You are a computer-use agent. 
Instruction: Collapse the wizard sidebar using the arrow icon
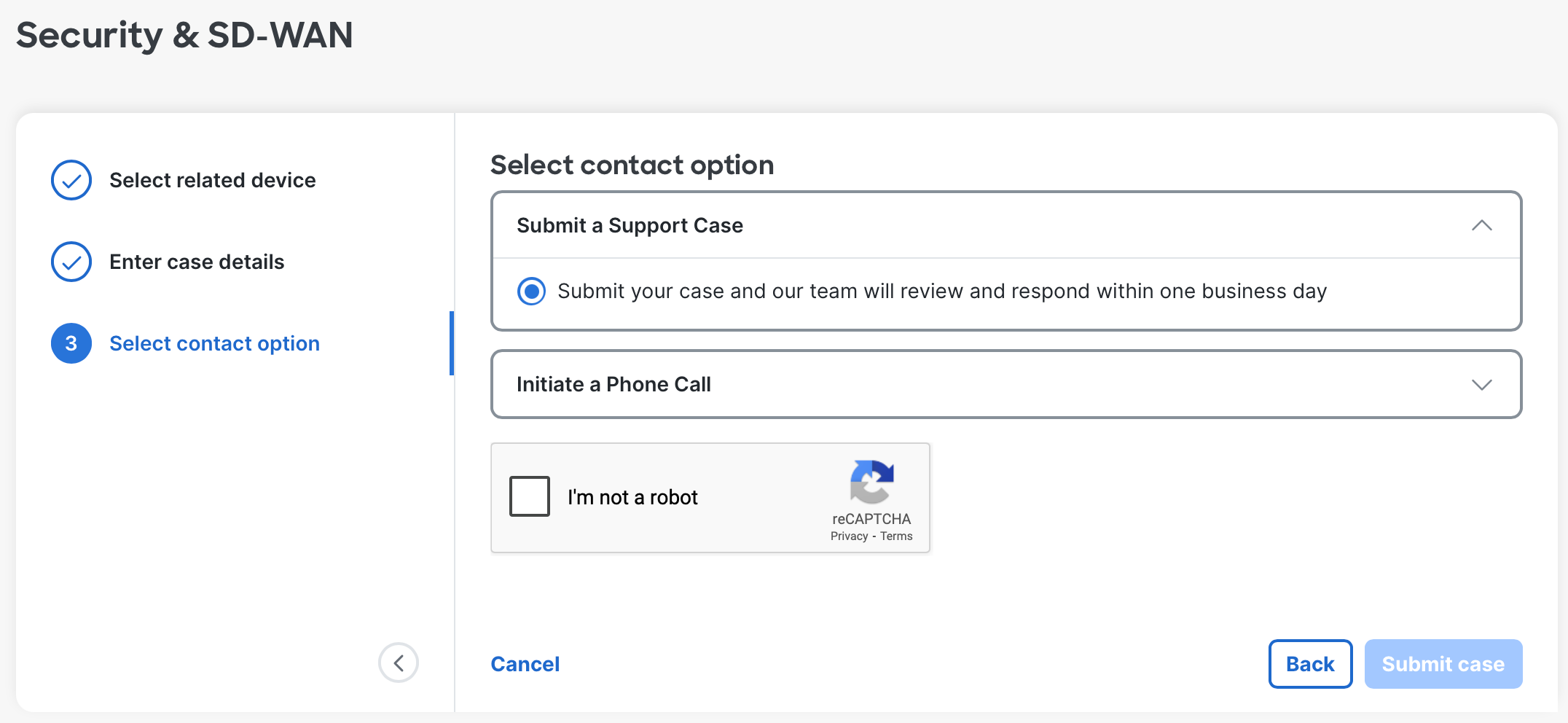(399, 663)
